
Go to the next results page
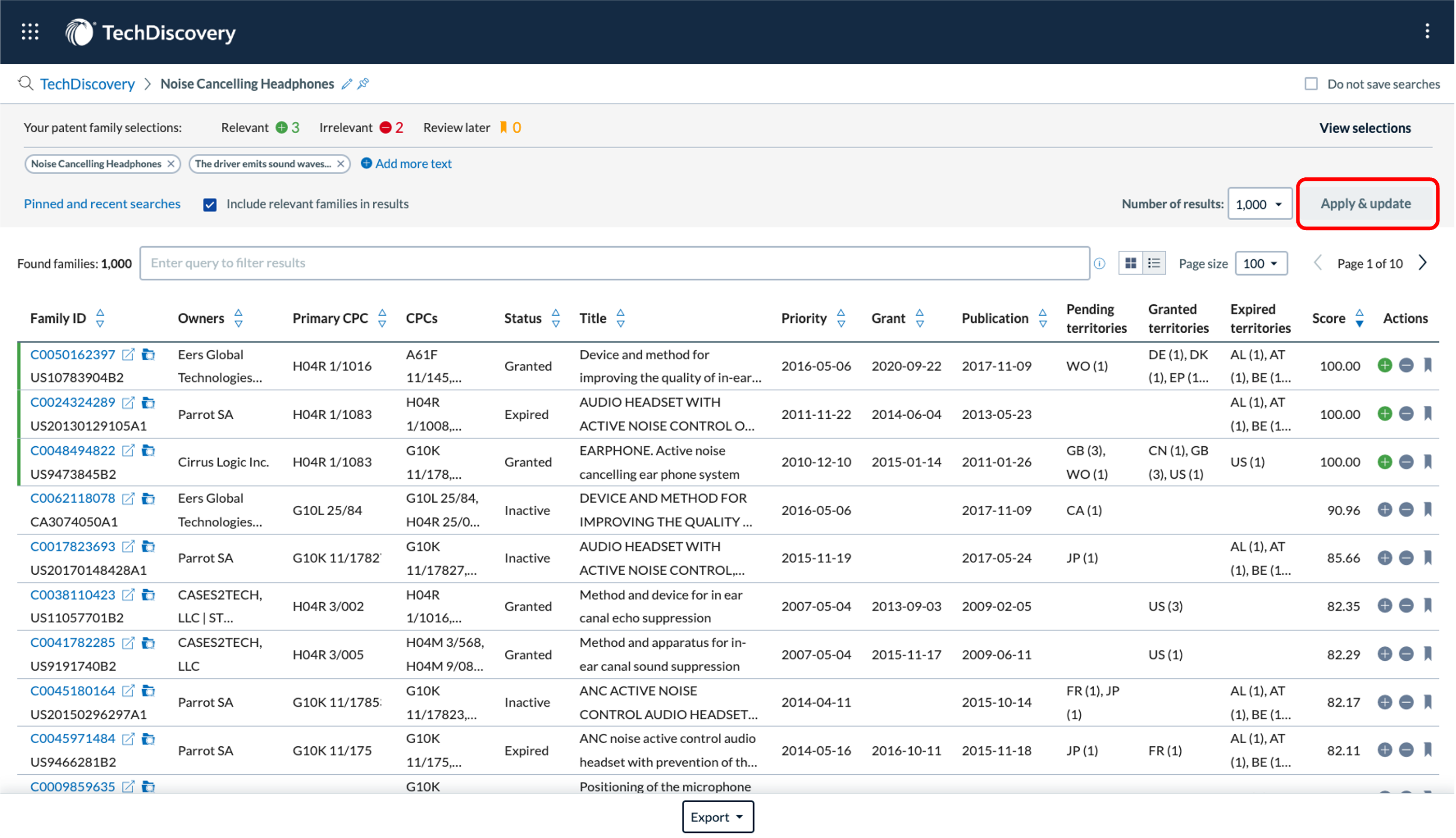(1423, 263)
